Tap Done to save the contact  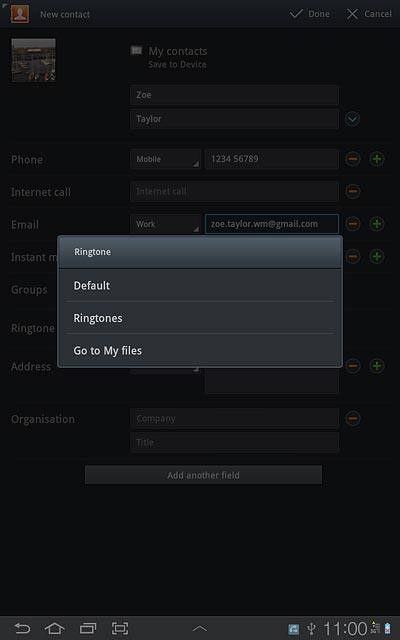click(309, 14)
